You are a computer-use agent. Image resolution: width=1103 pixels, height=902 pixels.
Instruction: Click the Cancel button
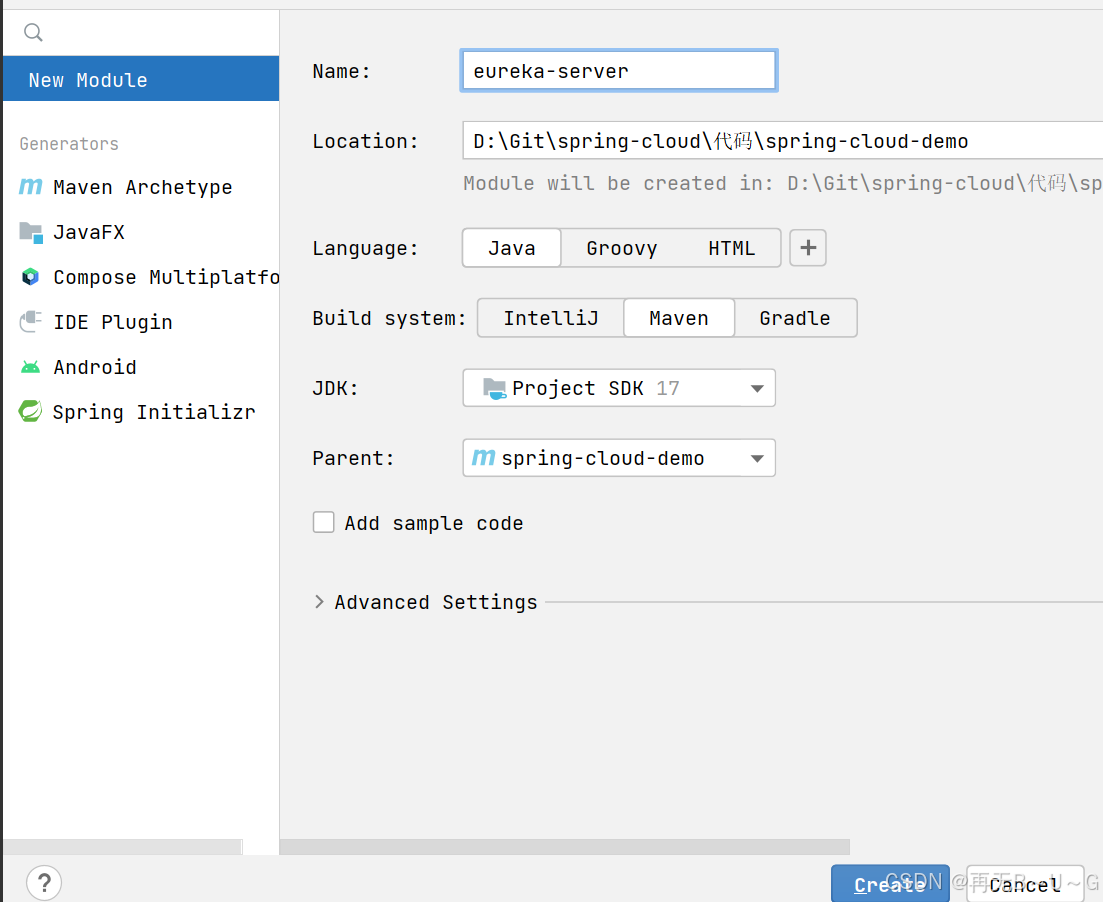tap(1025, 884)
